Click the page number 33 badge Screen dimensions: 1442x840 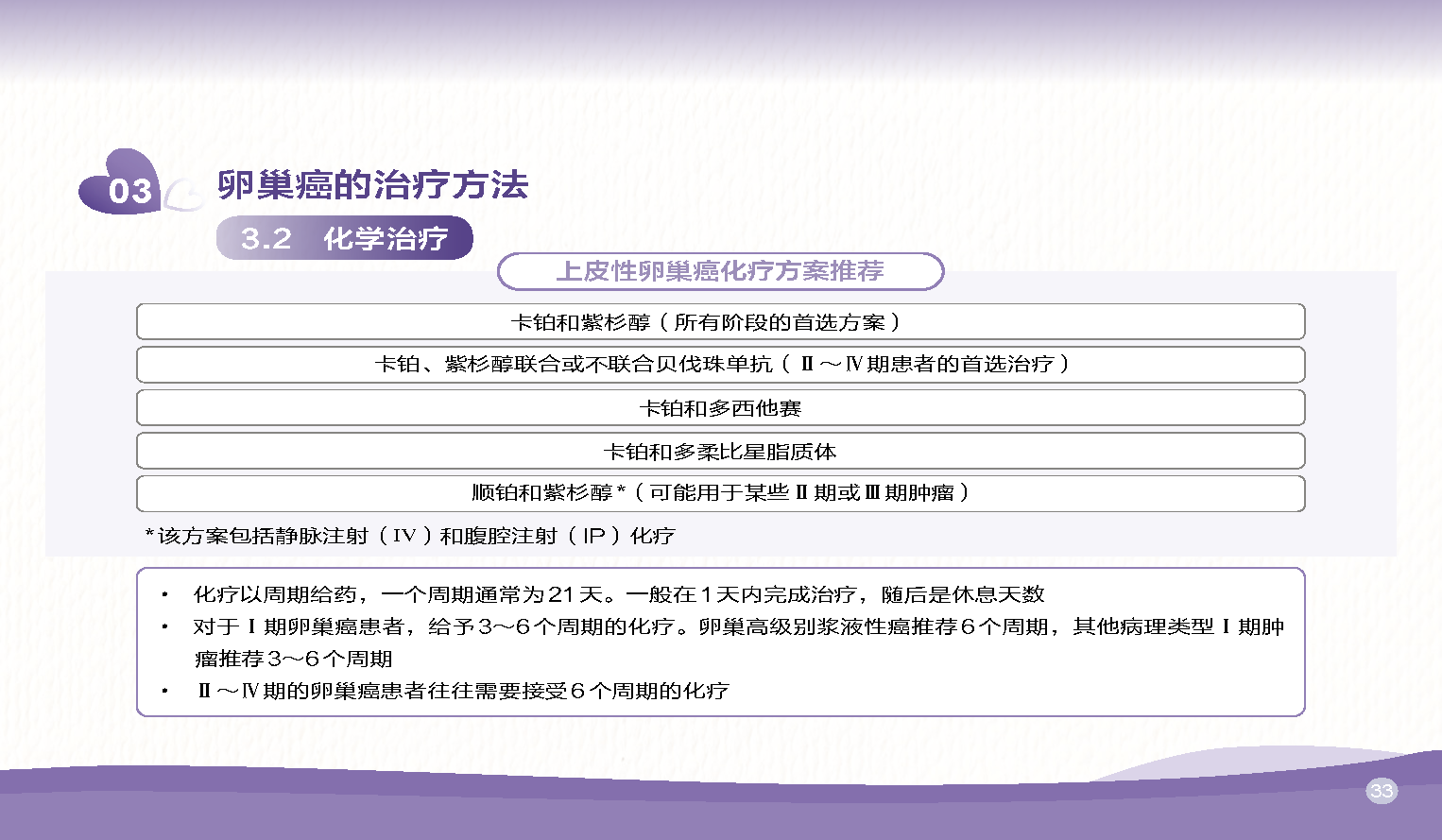[1381, 791]
